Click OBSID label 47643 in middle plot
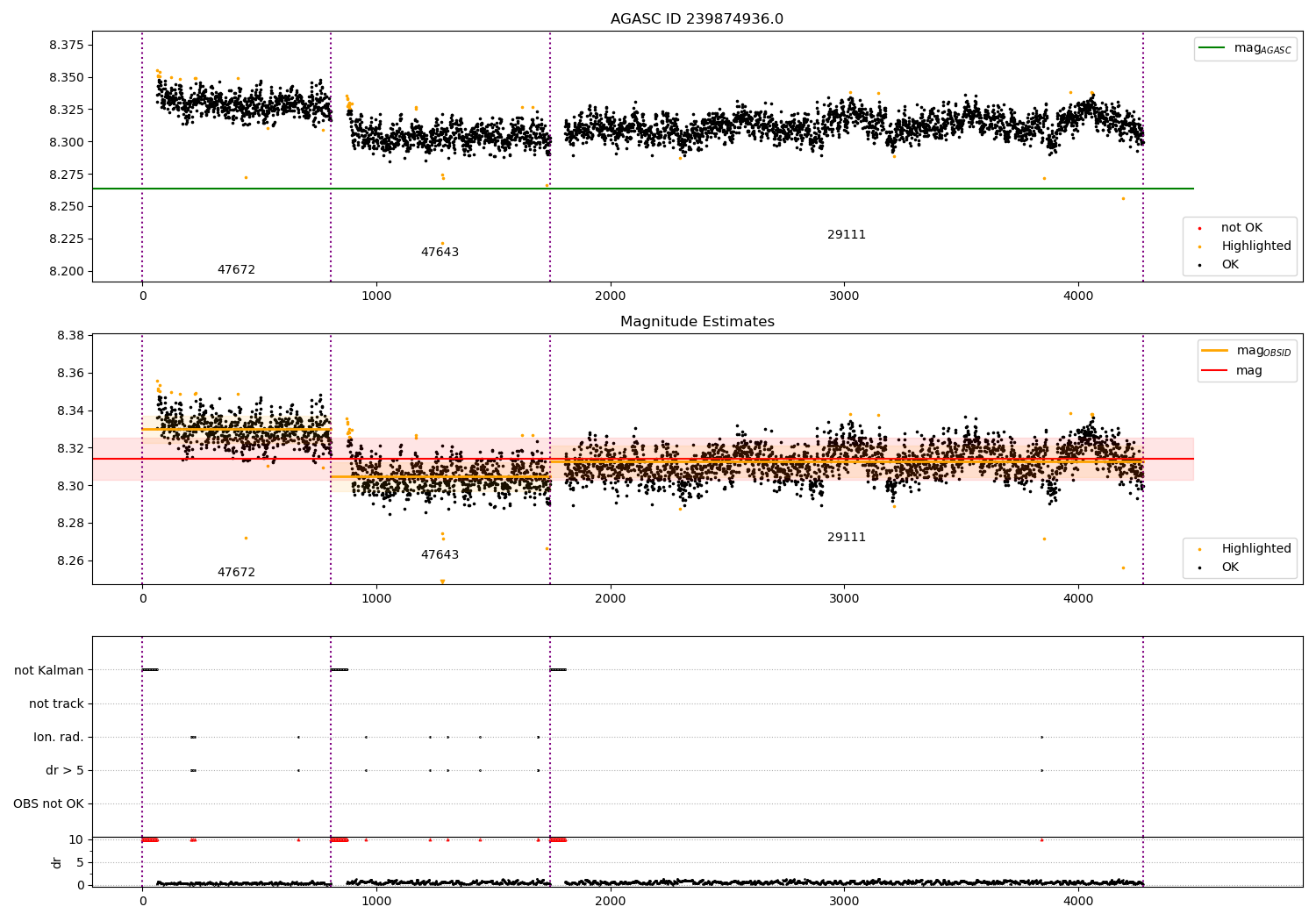1316x921 pixels. click(x=440, y=555)
